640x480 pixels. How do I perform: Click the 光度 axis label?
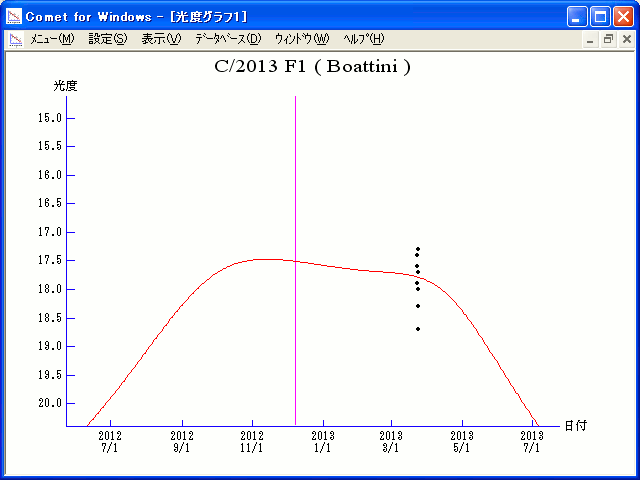[65, 86]
